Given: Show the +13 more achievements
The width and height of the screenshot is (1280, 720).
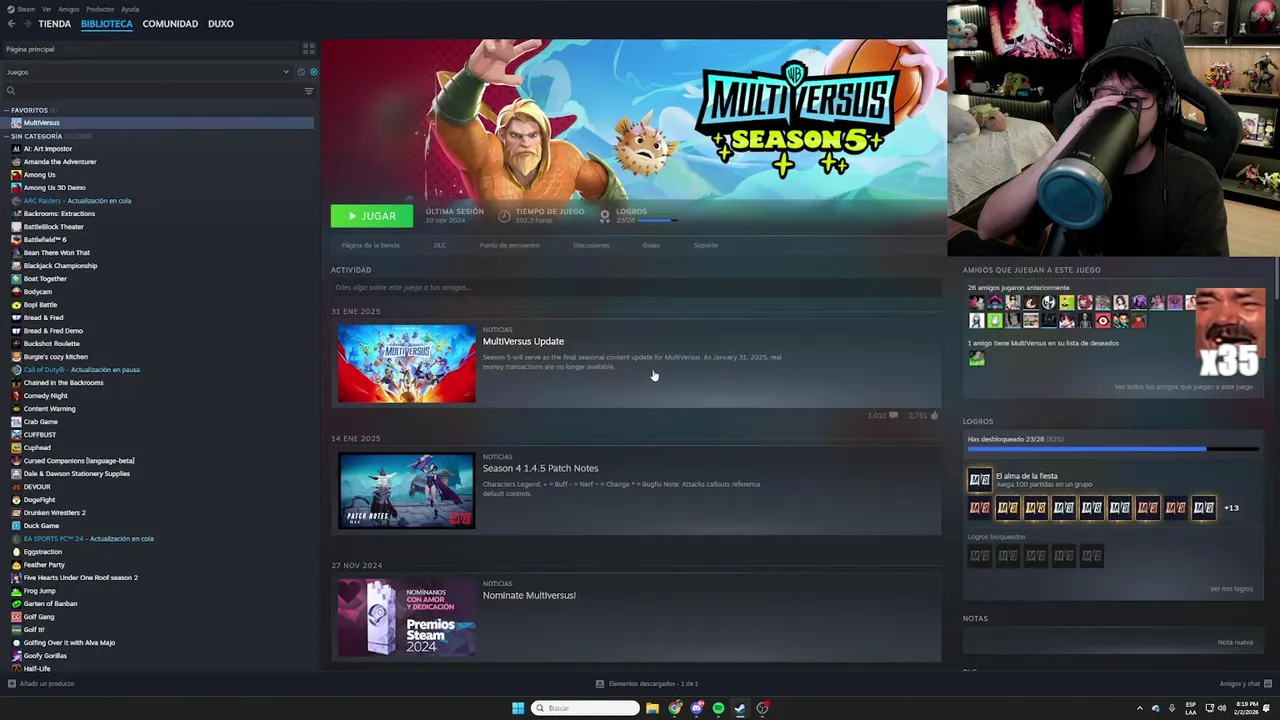Looking at the screenshot, I should point(1231,508).
